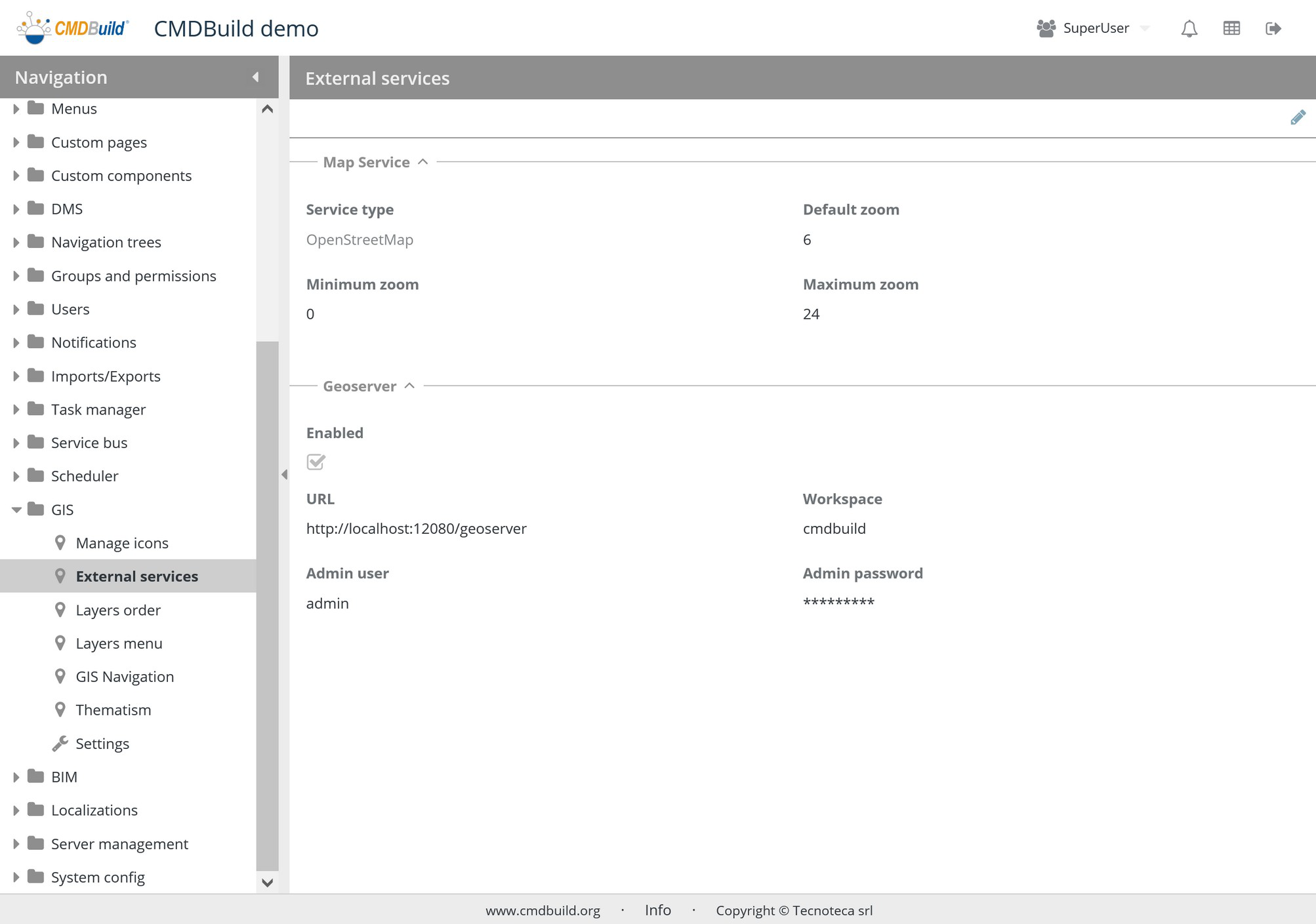Click the Manage icons pin icon
The width and height of the screenshot is (1316, 924).
pyautogui.click(x=60, y=543)
